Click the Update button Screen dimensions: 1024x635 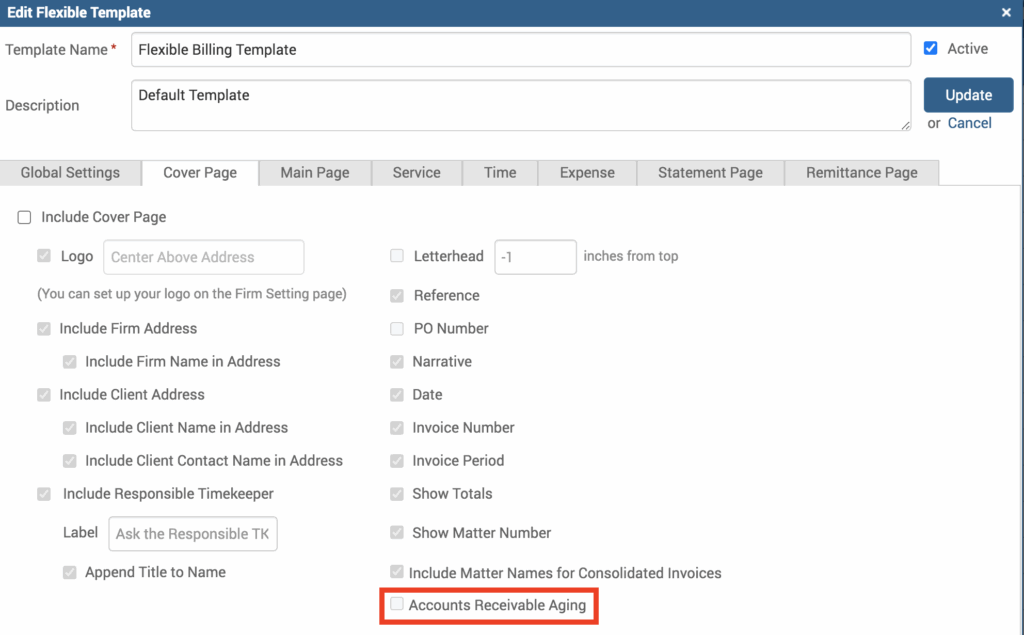coord(967,95)
